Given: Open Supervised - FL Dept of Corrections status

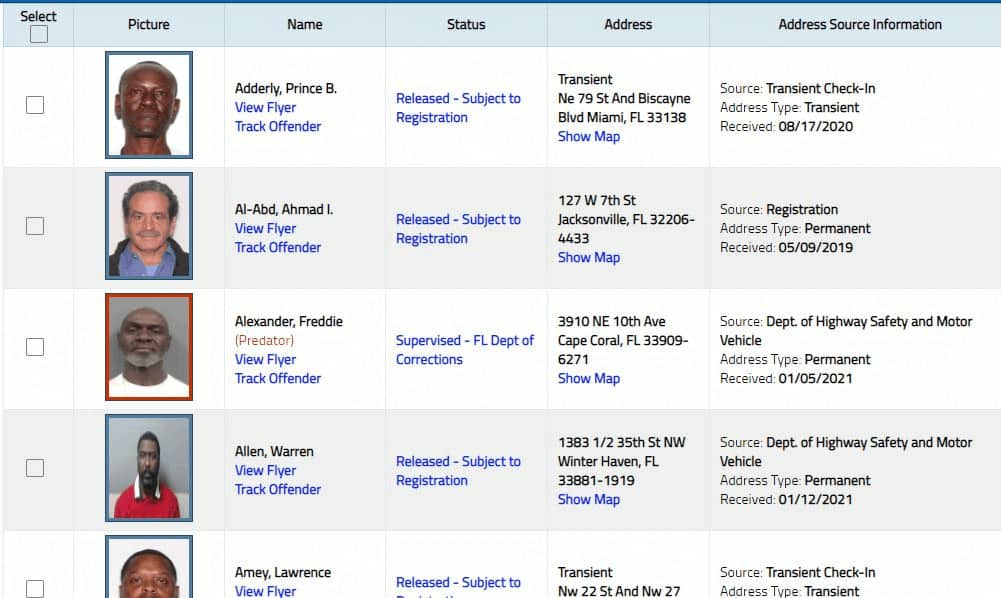Looking at the screenshot, I should (x=465, y=350).
